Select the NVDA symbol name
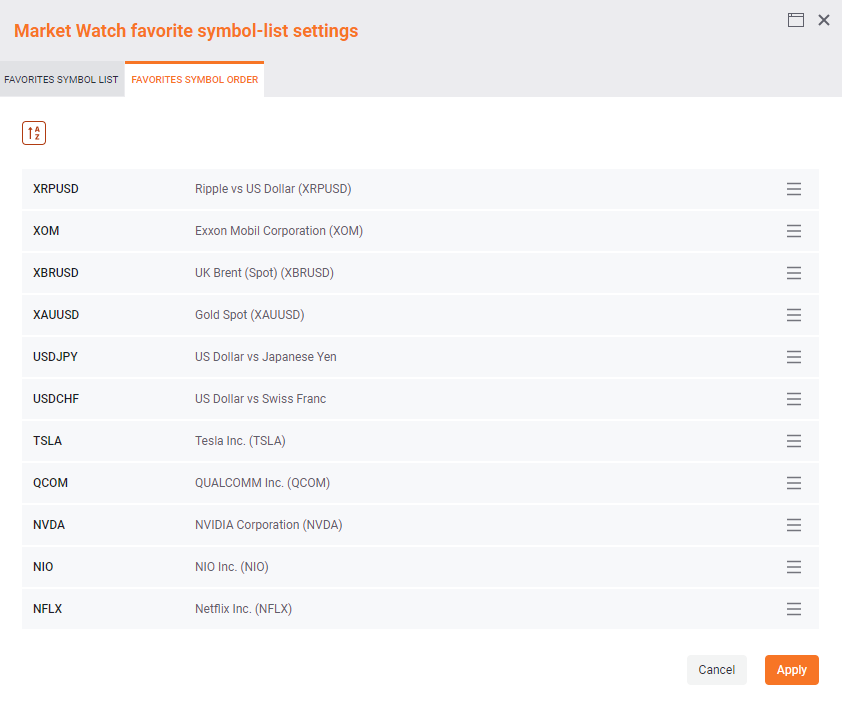The image size is (842, 708). 49,525
